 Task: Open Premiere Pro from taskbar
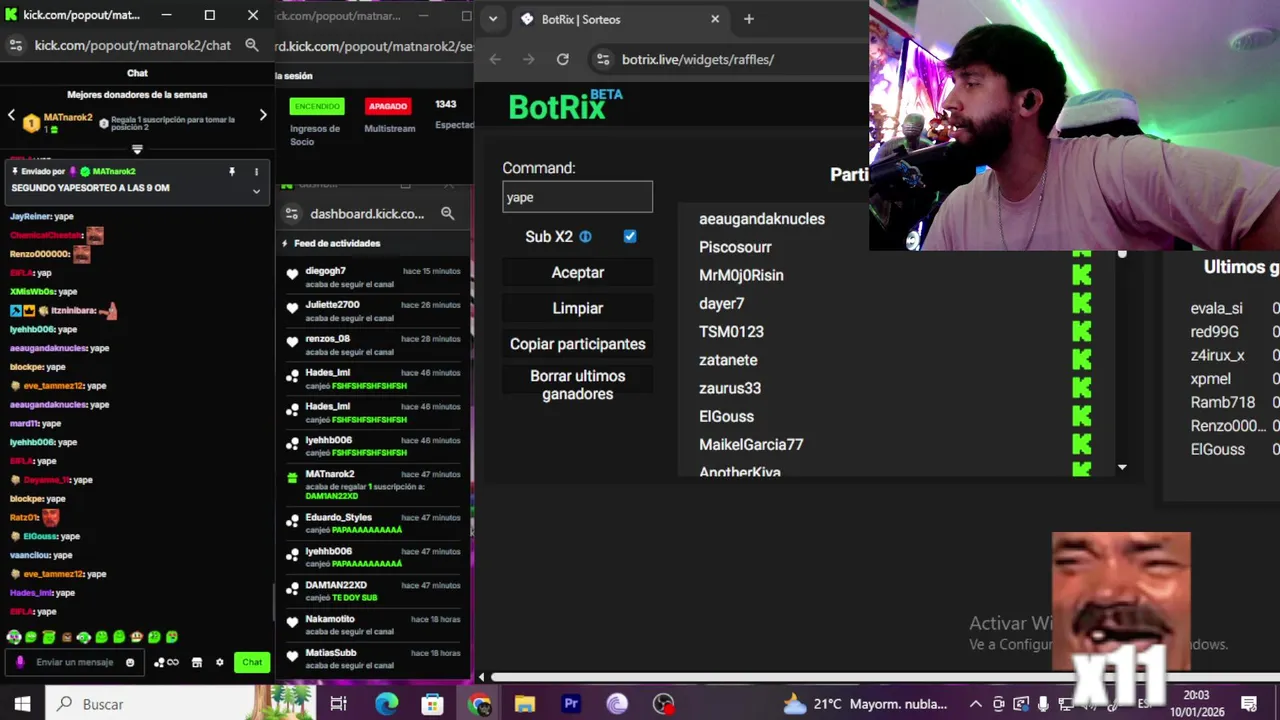pyautogui.click(x=571, y=704)
